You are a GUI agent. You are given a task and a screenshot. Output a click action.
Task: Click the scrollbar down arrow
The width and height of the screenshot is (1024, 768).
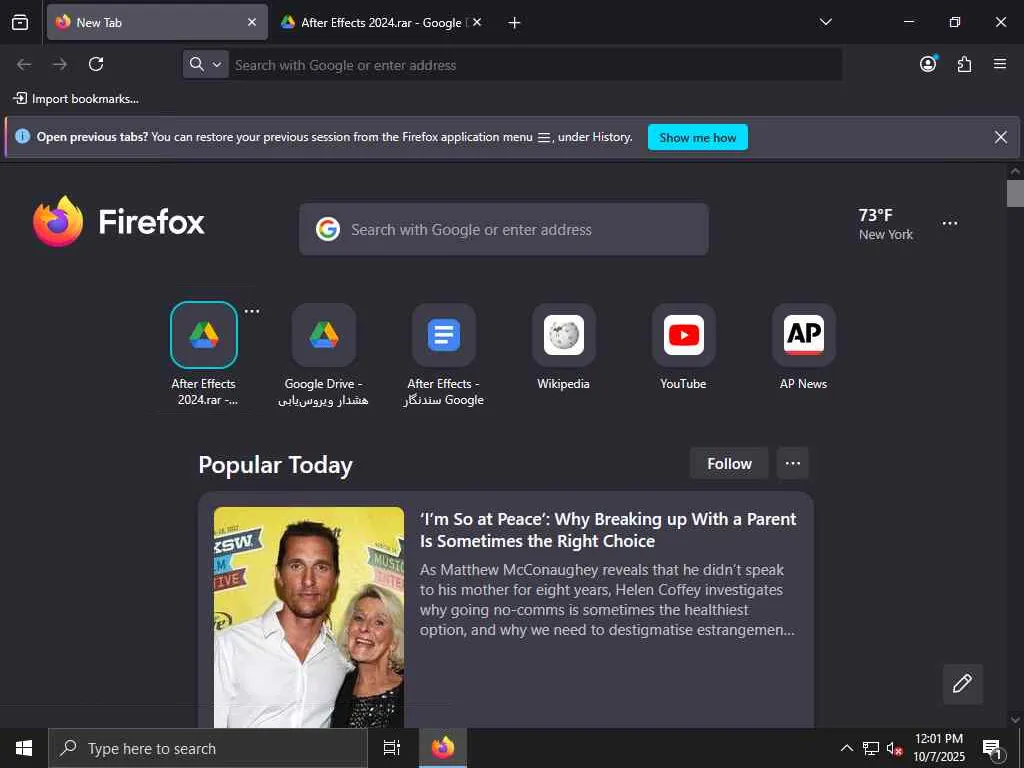1015,720
